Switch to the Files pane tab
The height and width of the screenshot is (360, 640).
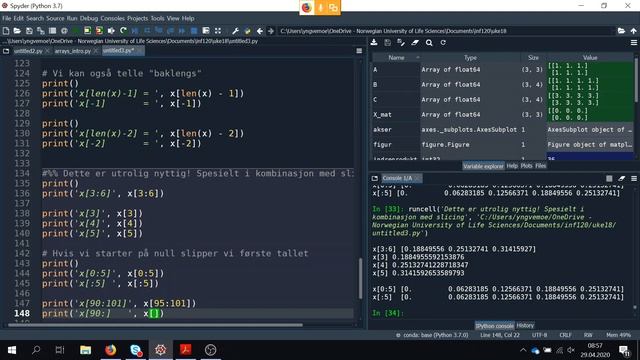540,166
